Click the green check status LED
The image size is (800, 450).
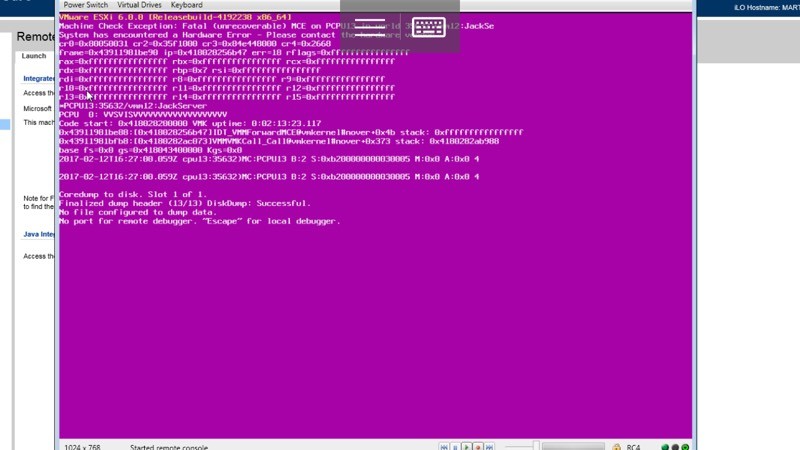(685, 447)
